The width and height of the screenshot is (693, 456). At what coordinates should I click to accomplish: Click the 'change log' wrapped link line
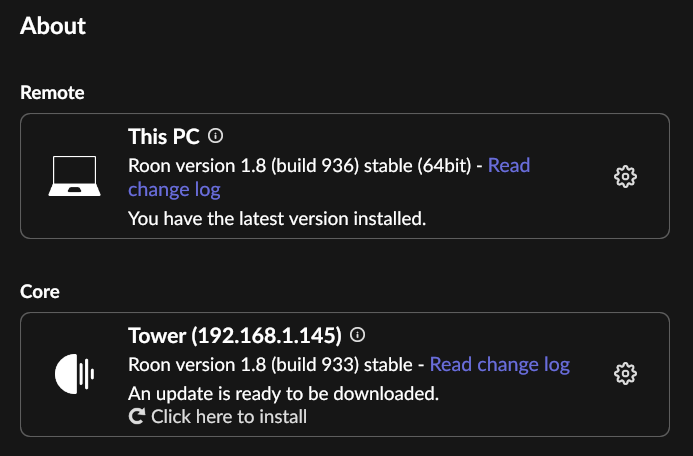(174, 190)
